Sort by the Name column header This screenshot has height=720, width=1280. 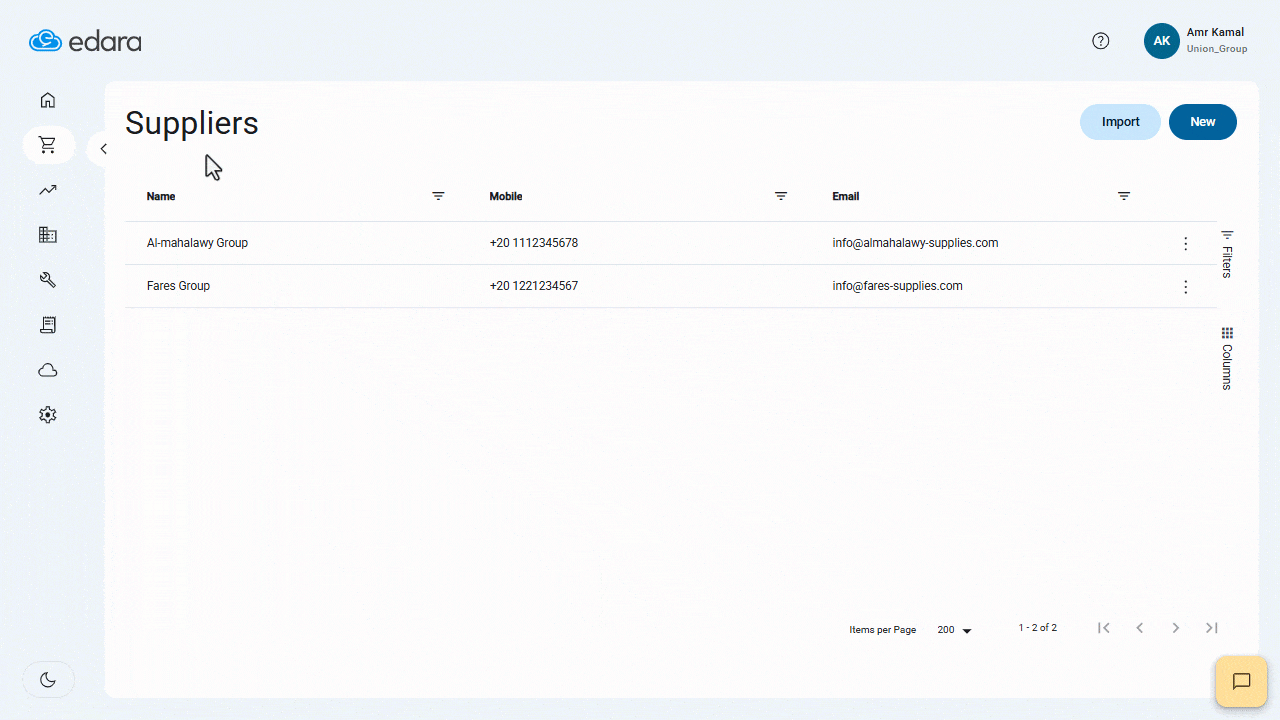[161, 196]
